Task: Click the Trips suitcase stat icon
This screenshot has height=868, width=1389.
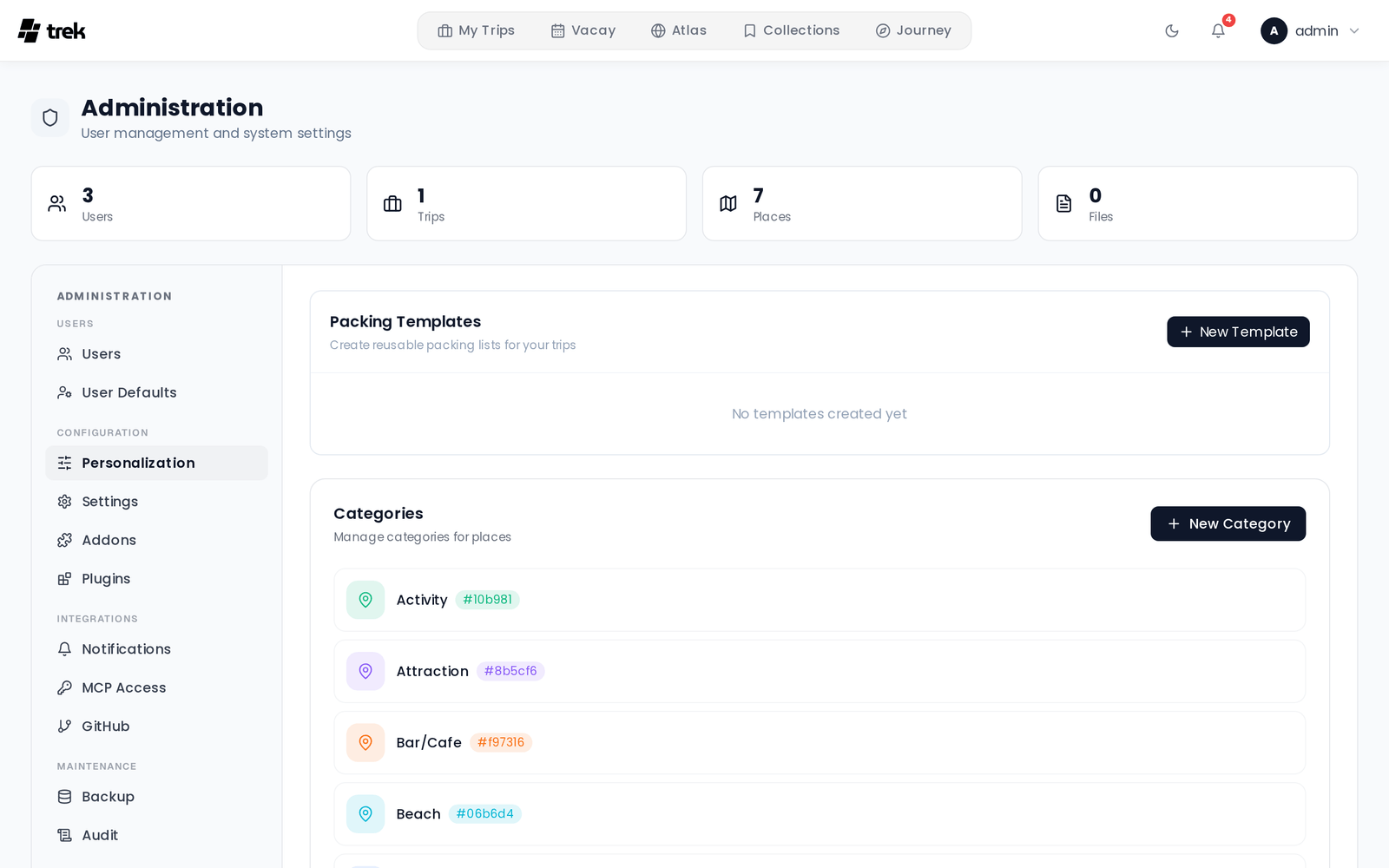Action: click(x=392, y=204)
